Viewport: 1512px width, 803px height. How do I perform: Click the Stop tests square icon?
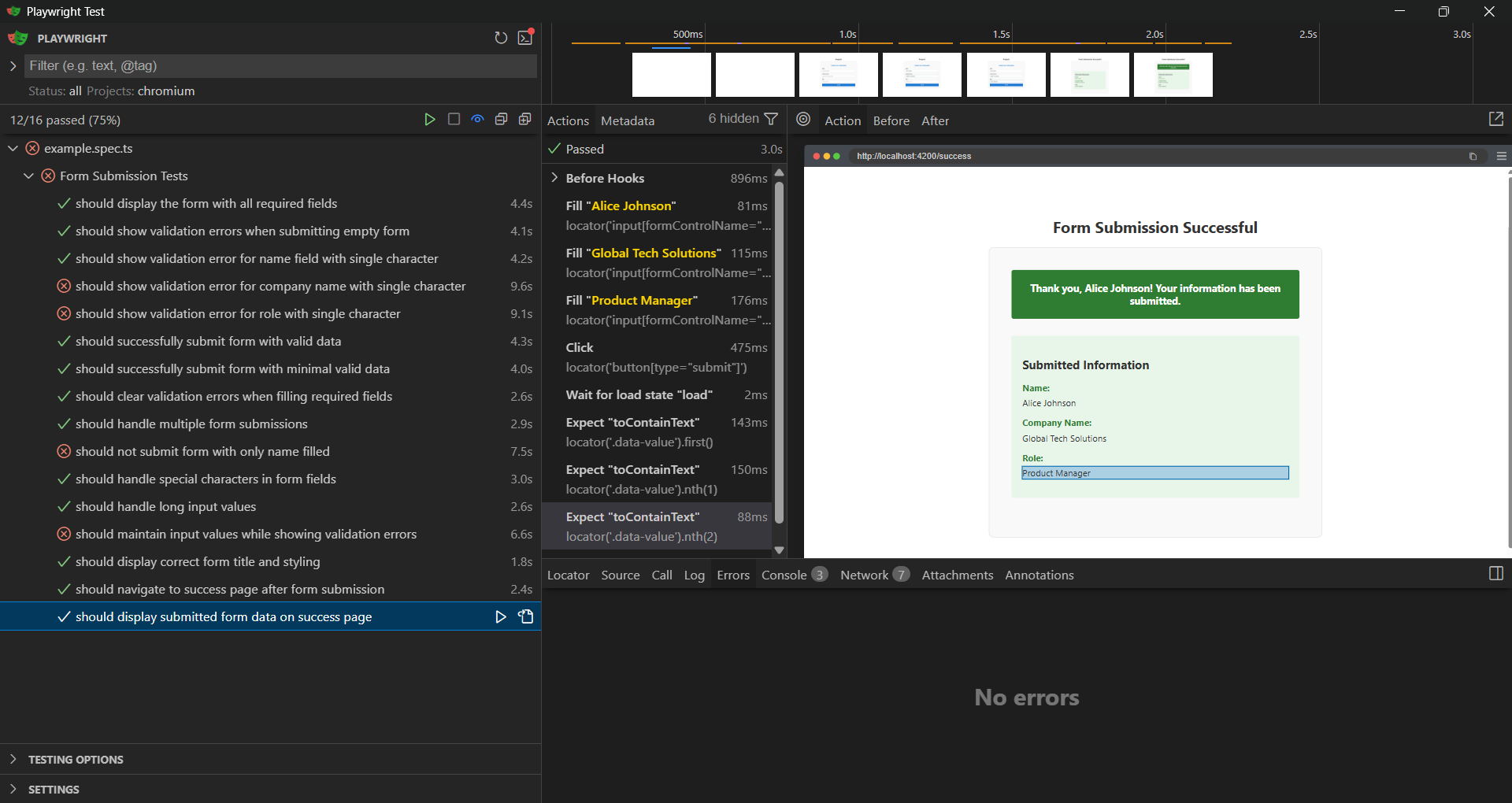[x=454, y=120]
